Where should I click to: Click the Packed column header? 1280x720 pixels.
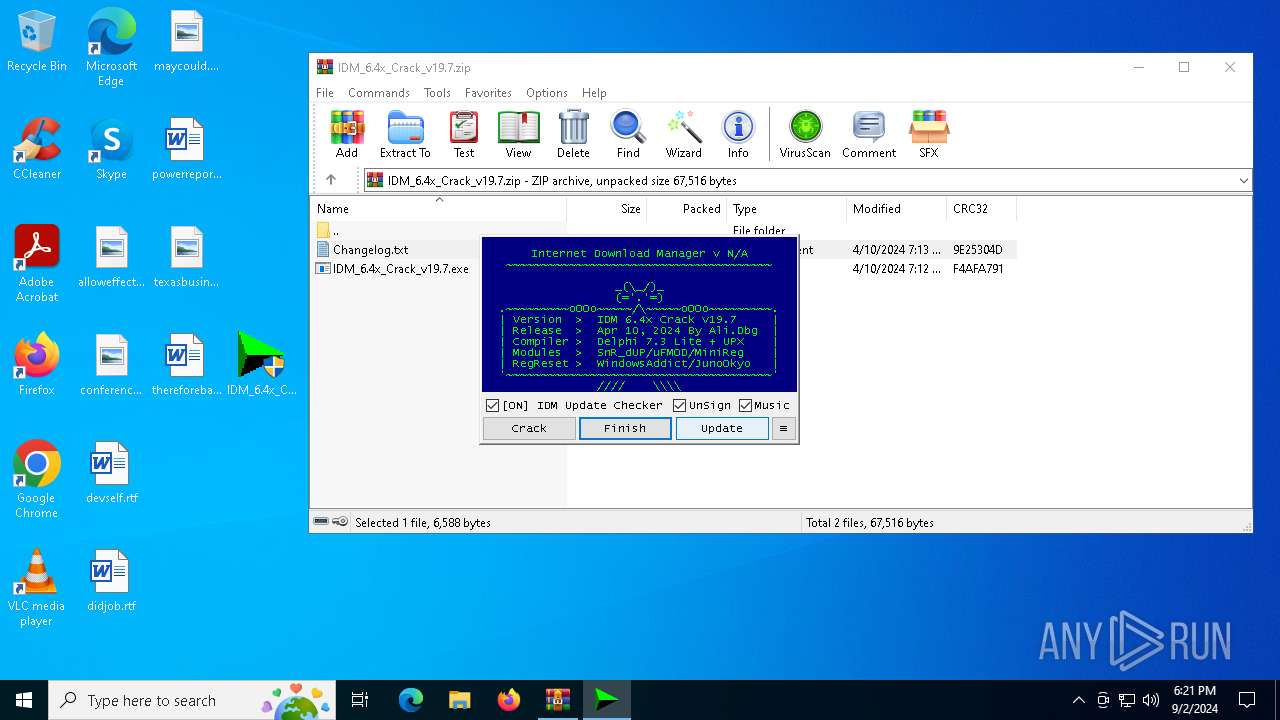click(x=687, y=209)
